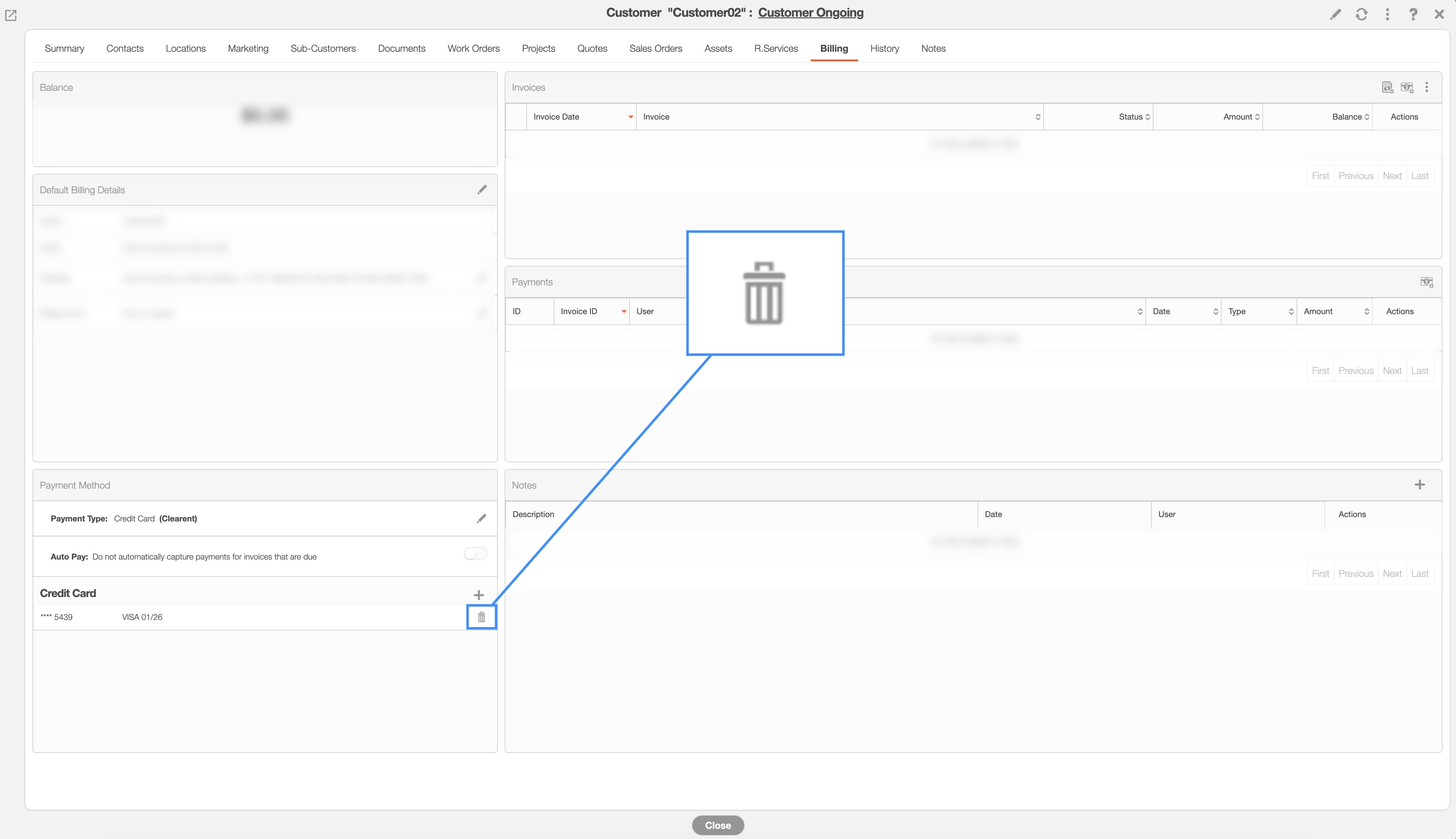Open Invoices panel three-dot menu
This screenshot has height=839, width=1456.
pyautogui.click(x=1427, y=87)
